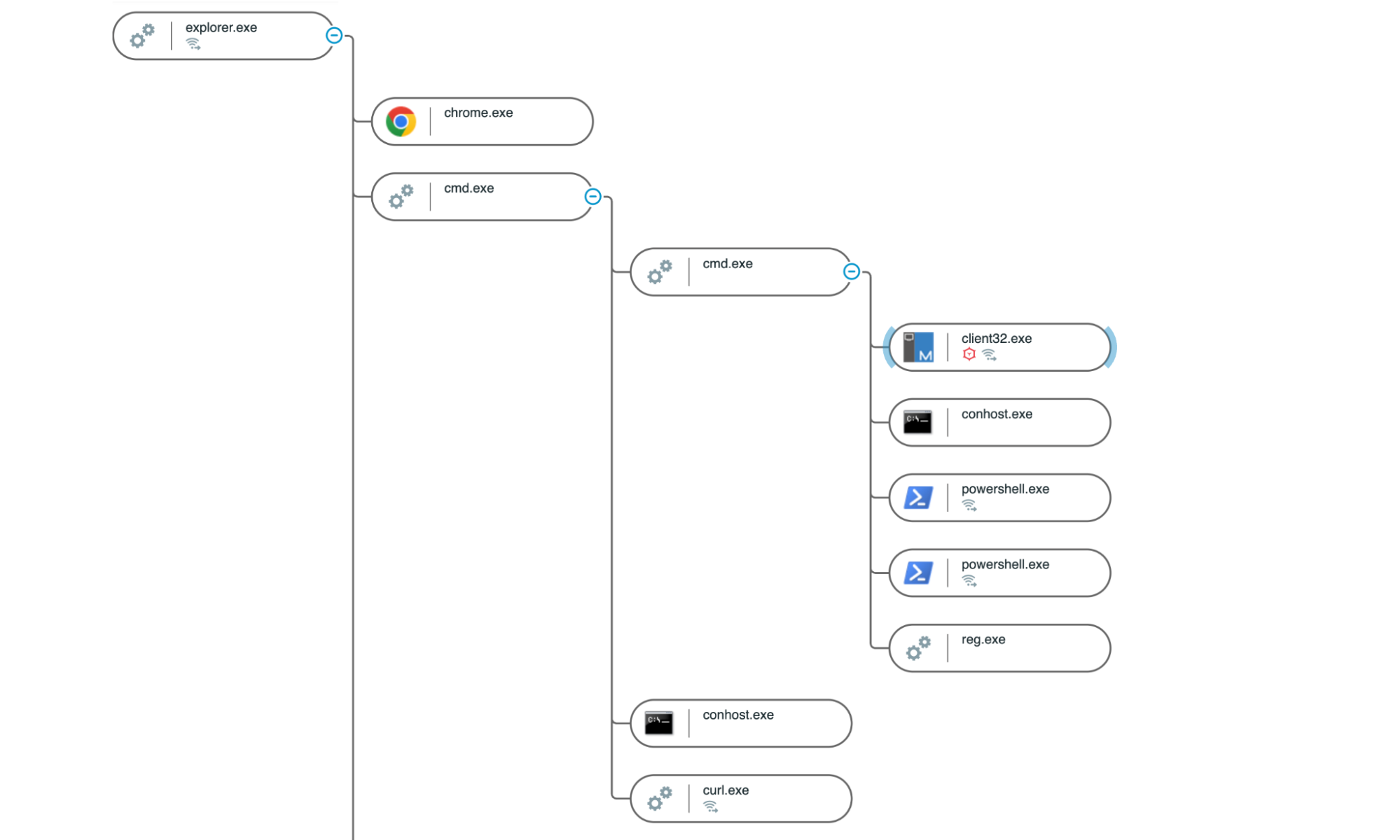Click the network icon on client32.exe
Image resolution: width=1400 pixels, height=840 pixels.
tap(991, 355)
